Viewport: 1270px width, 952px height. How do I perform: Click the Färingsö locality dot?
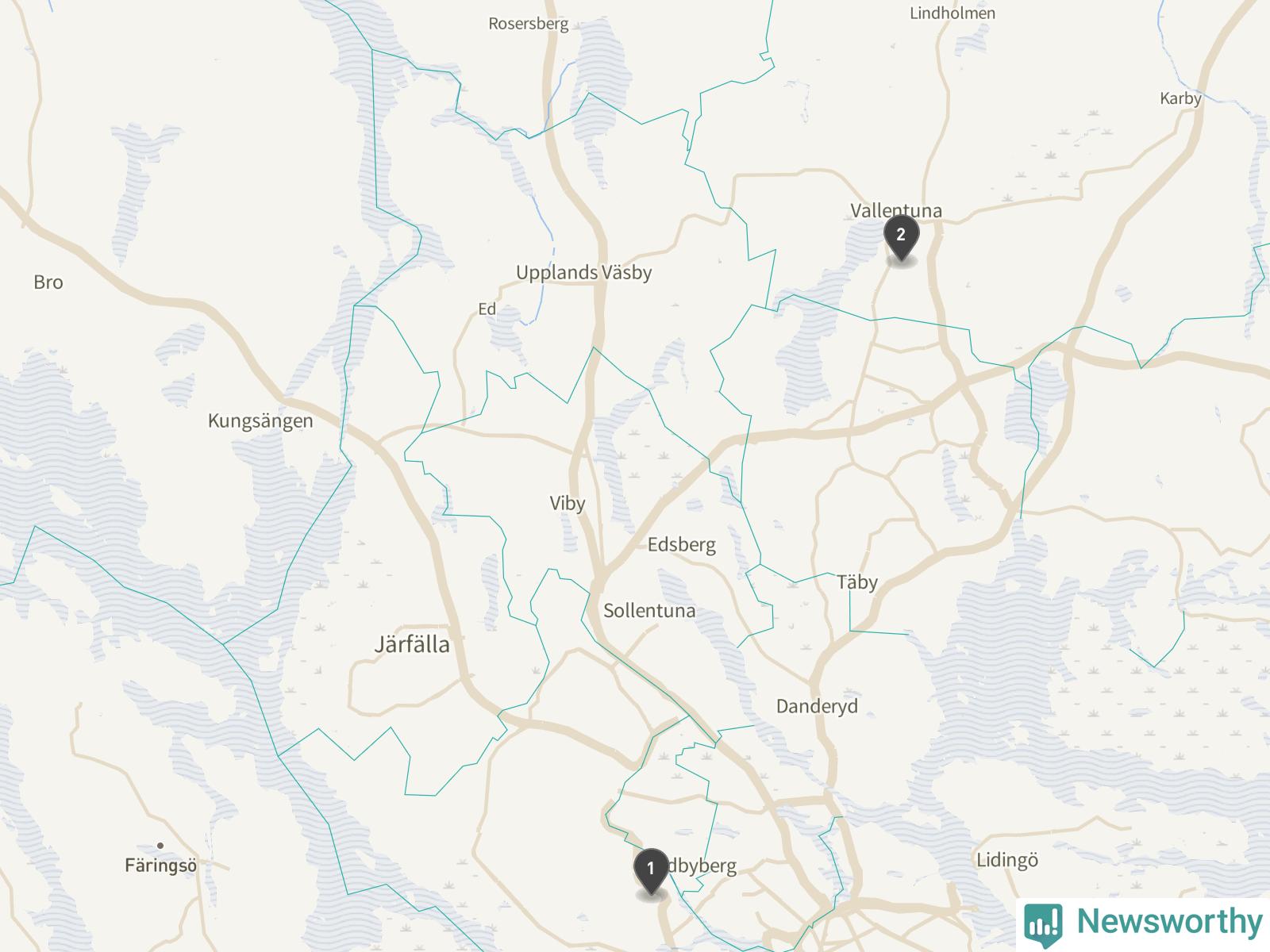160,846
